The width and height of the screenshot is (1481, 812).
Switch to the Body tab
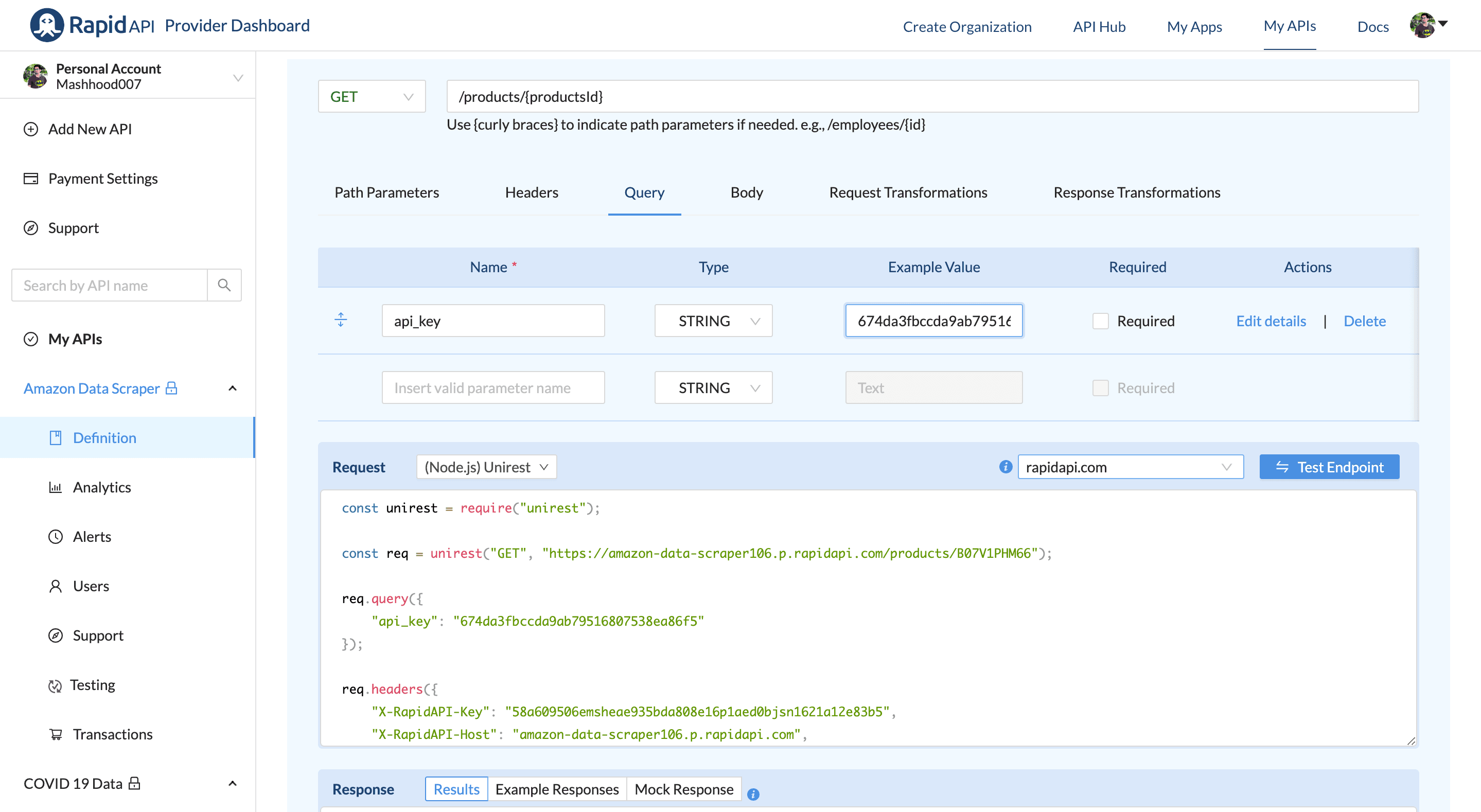click(746, 192)
